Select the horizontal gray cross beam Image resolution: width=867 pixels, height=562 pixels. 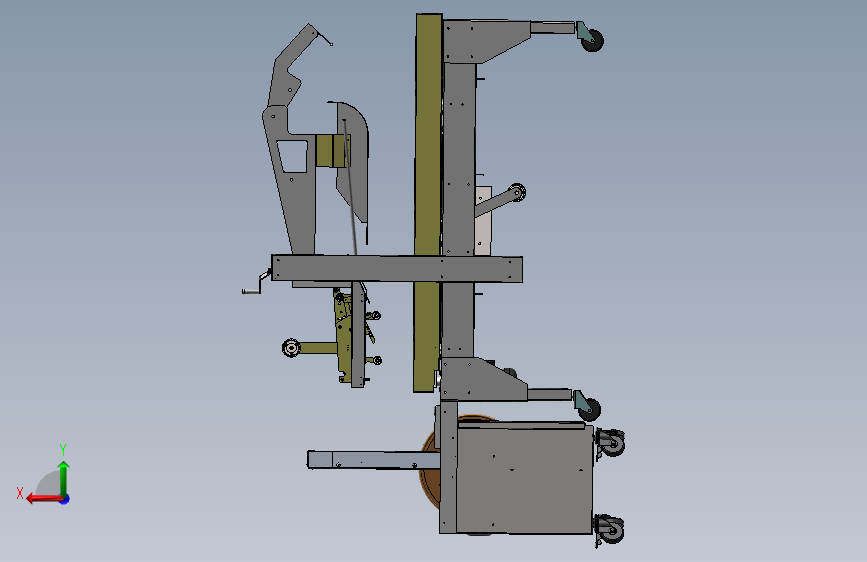coord(396,269)
